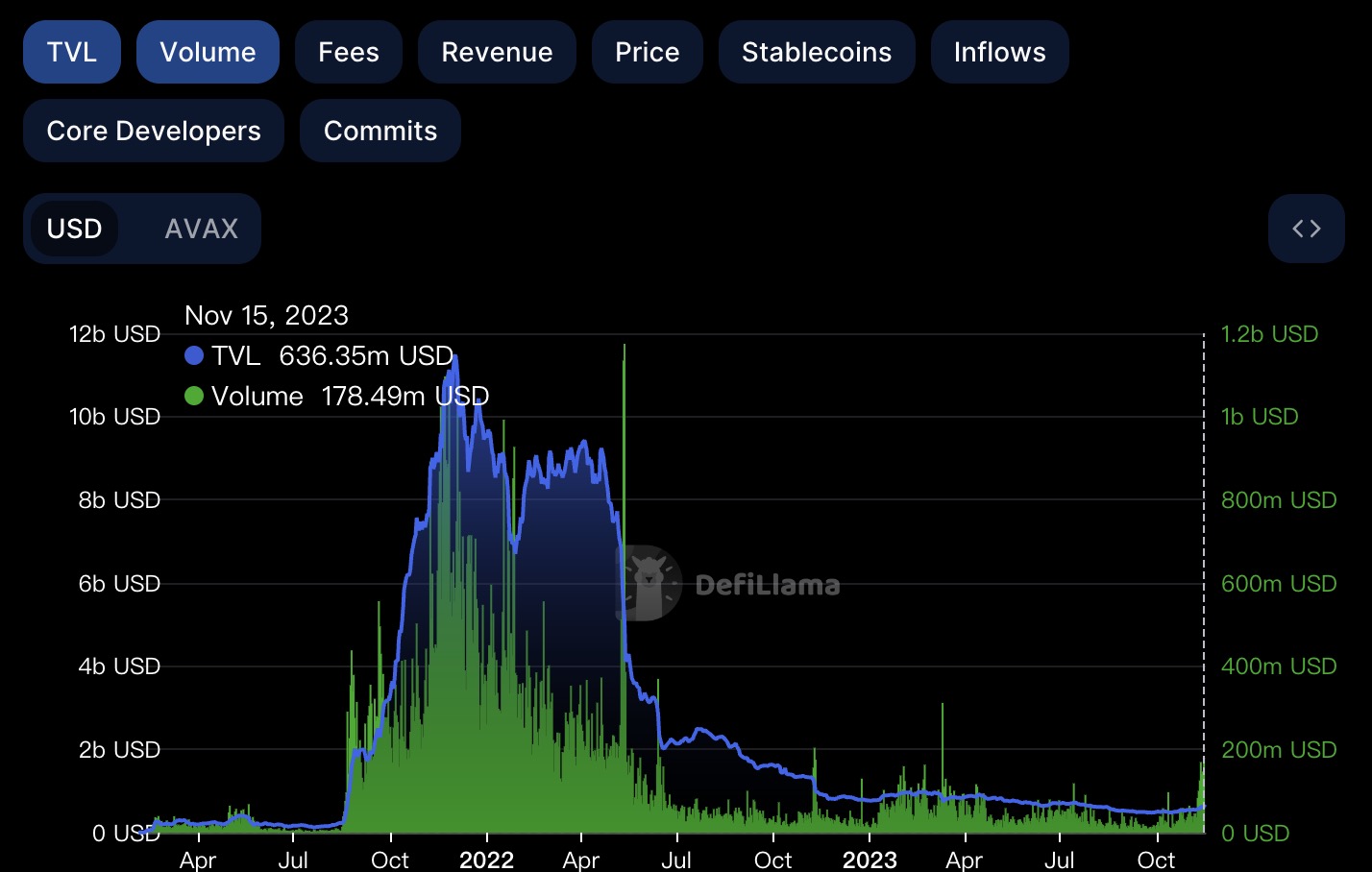Click the DefiLlama llama watermark logo
This screenshot has height=872, width=1372.
pos(649,583)
